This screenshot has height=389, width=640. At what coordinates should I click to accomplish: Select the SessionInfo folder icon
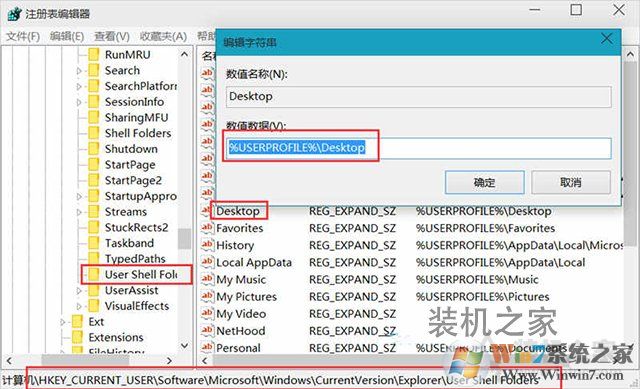pos(94,102)
